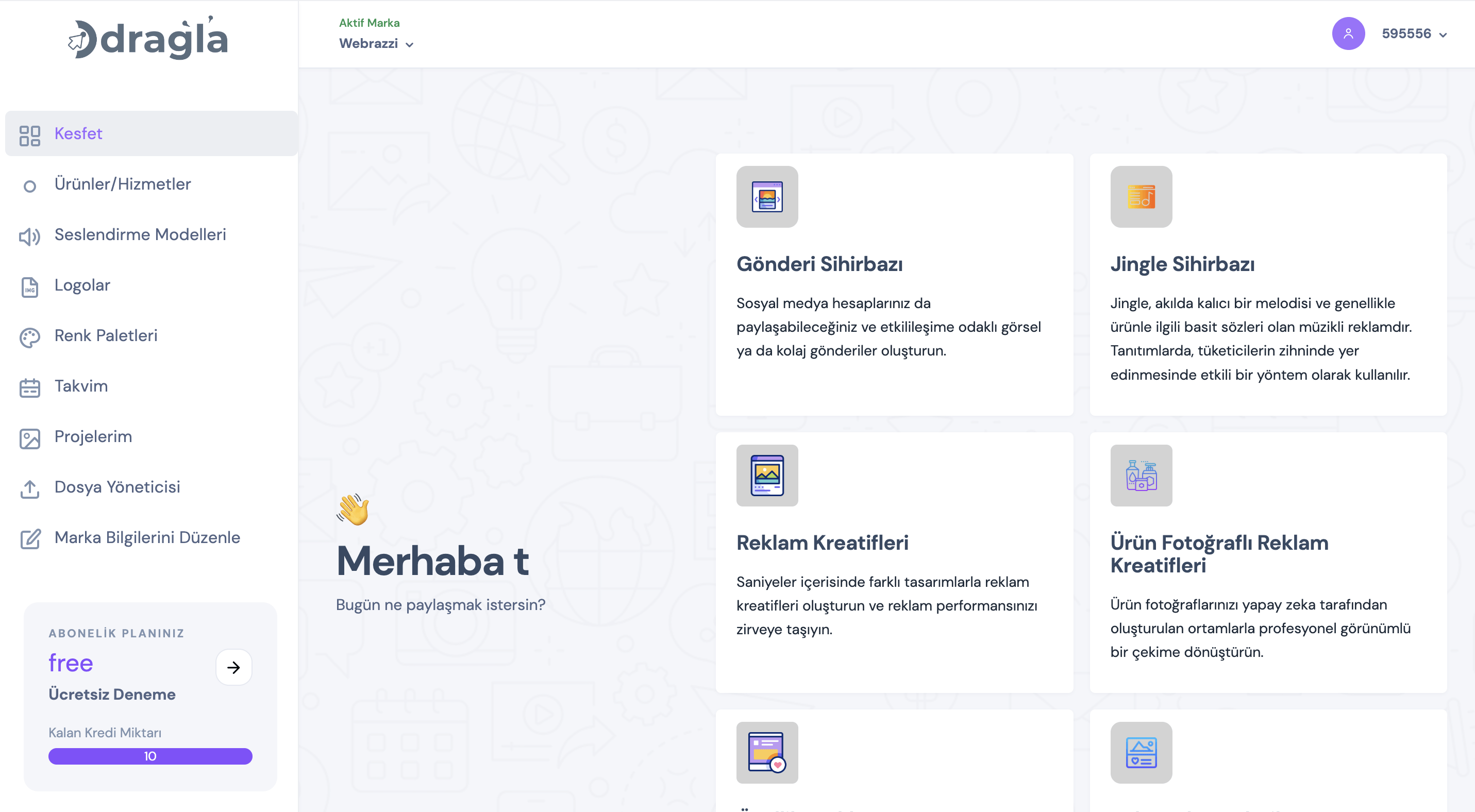Viewport: 1475px width, 812px height.
Task: Select Kesfet in the sidebar
Action: [x=78, y=133]
